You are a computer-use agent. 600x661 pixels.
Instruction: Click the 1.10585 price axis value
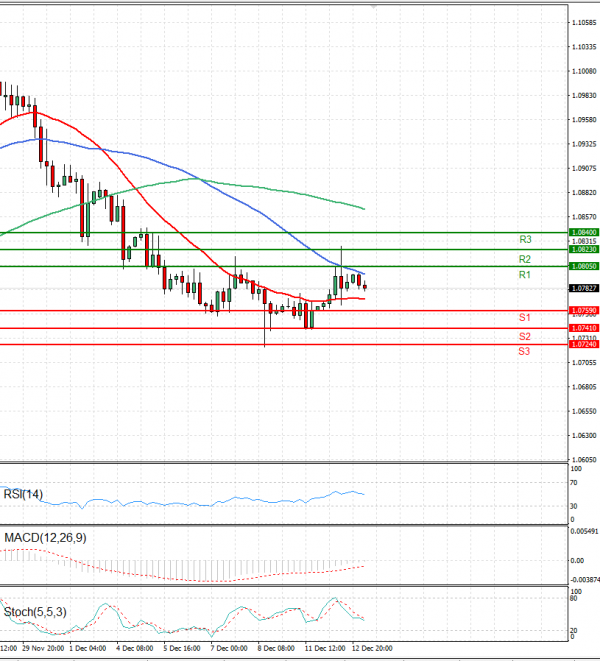coord(584,23)
